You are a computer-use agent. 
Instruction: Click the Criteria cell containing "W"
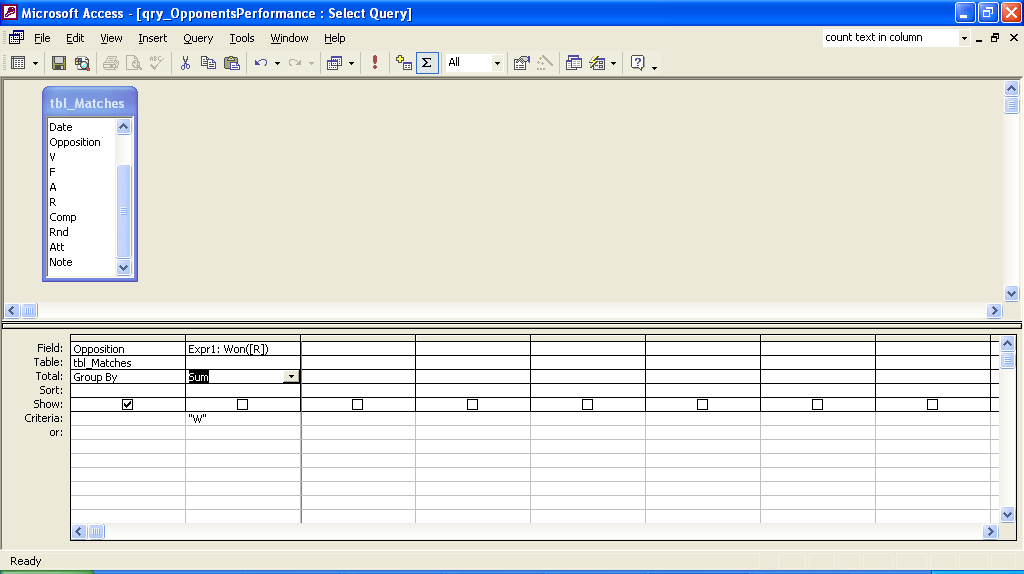point(243,419)
